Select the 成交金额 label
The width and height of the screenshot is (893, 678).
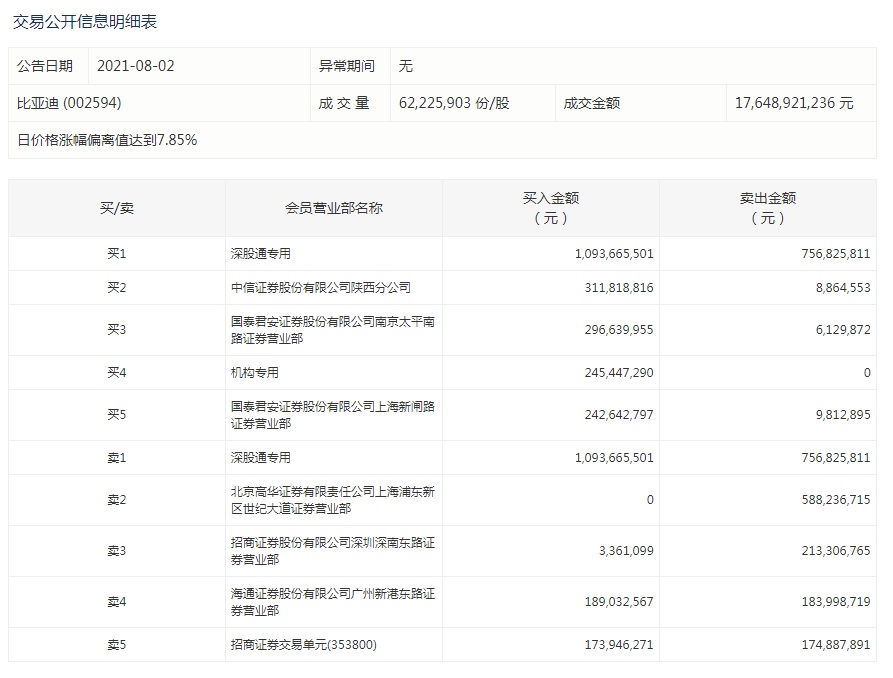click(x=592, y=103)
